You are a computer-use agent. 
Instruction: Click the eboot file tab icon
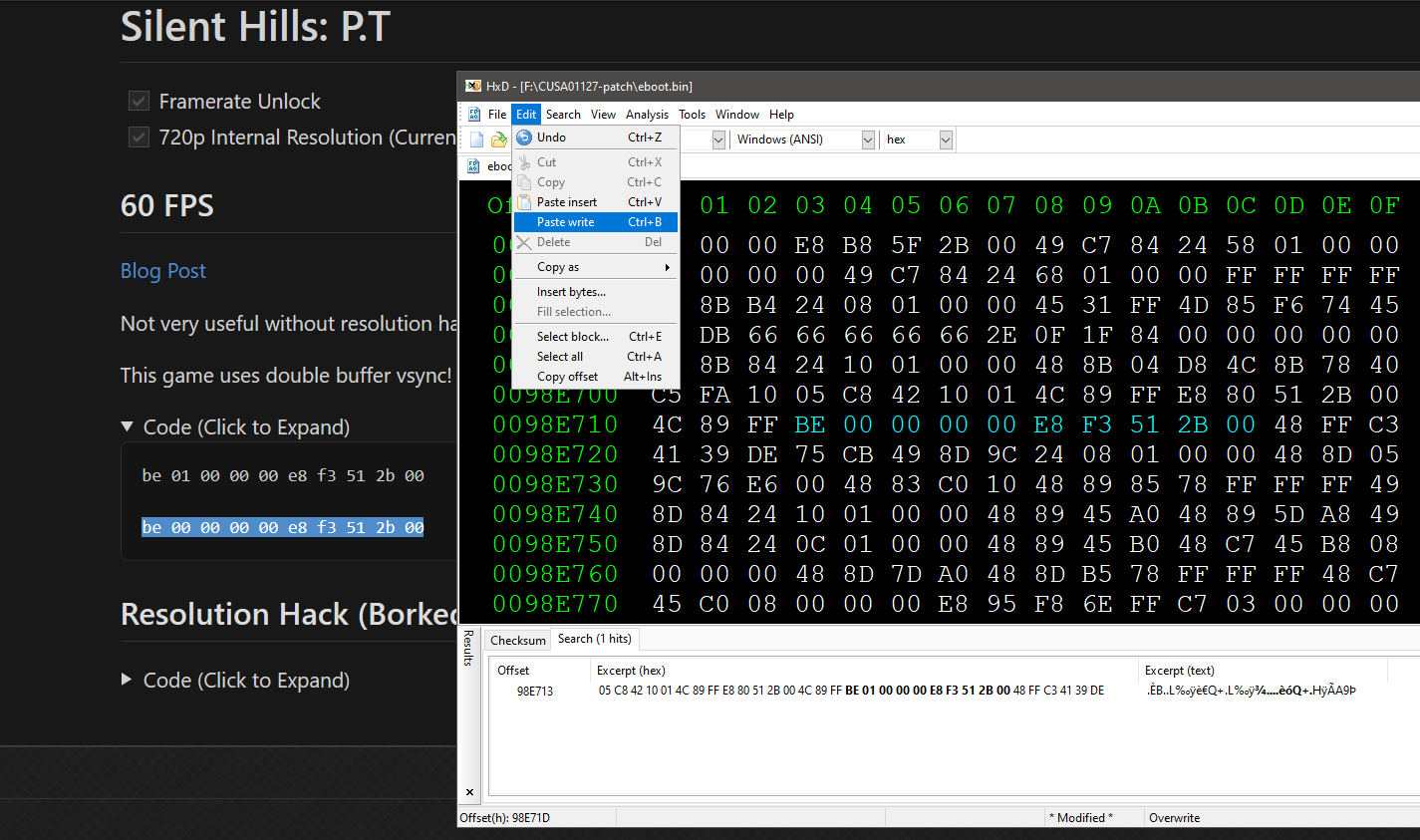(474, 166)
